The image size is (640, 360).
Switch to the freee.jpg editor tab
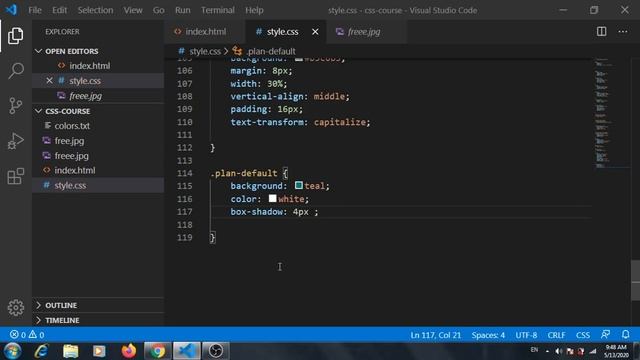click(366, 31)
